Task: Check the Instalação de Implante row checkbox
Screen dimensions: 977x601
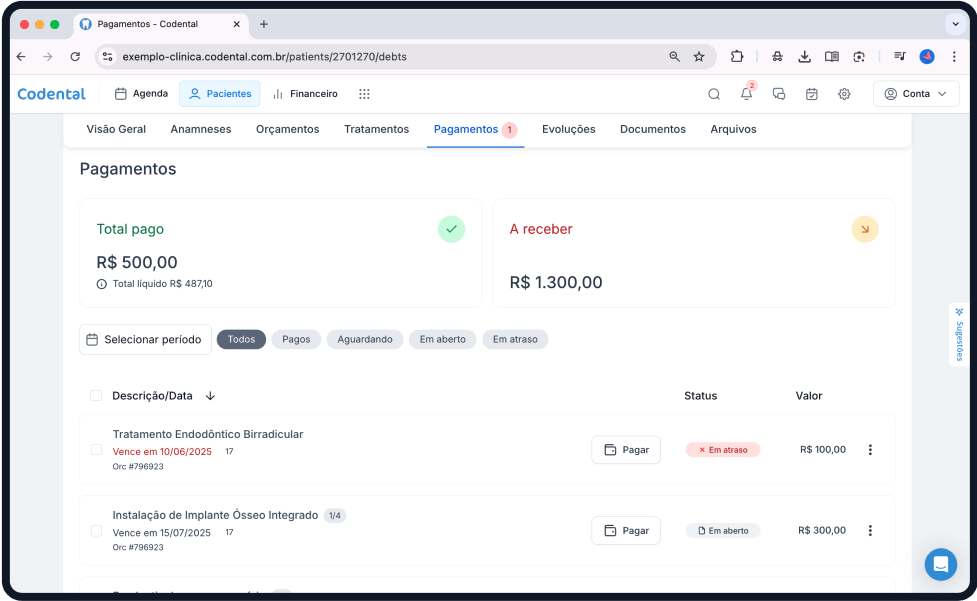Action: click(97, 531)
